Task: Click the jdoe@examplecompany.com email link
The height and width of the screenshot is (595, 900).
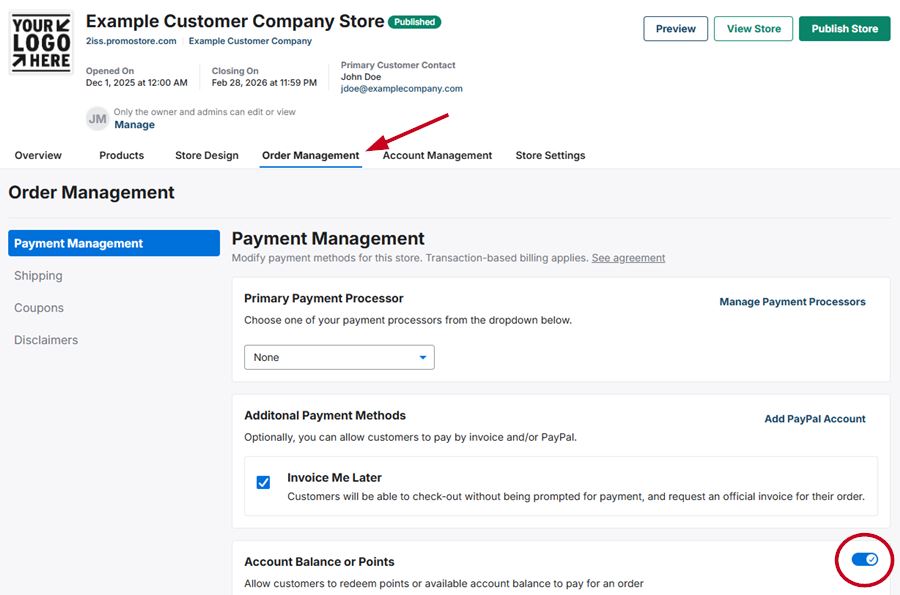Action: (401, 89)
